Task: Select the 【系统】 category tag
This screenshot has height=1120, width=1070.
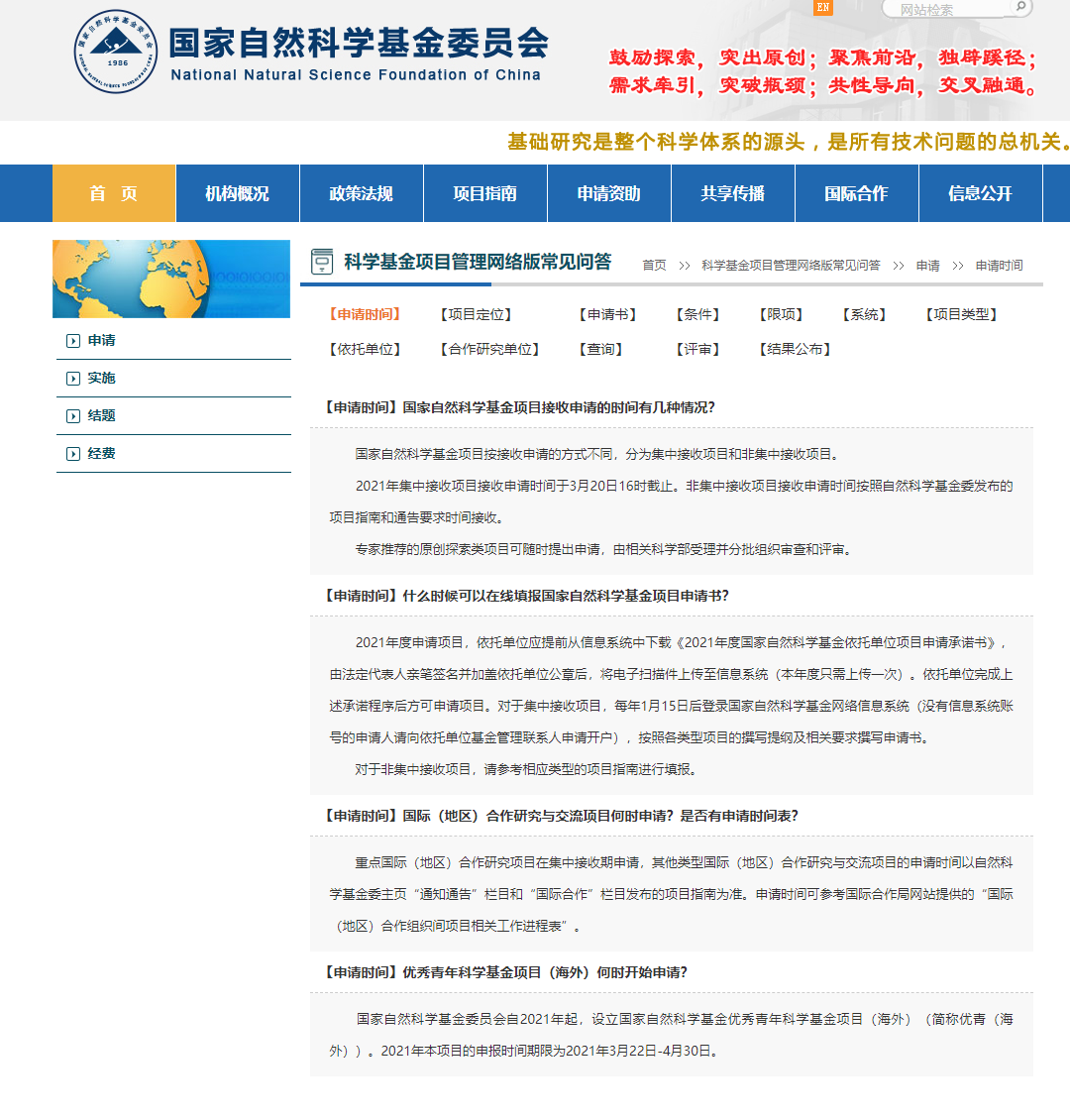Action: [865, 314]
